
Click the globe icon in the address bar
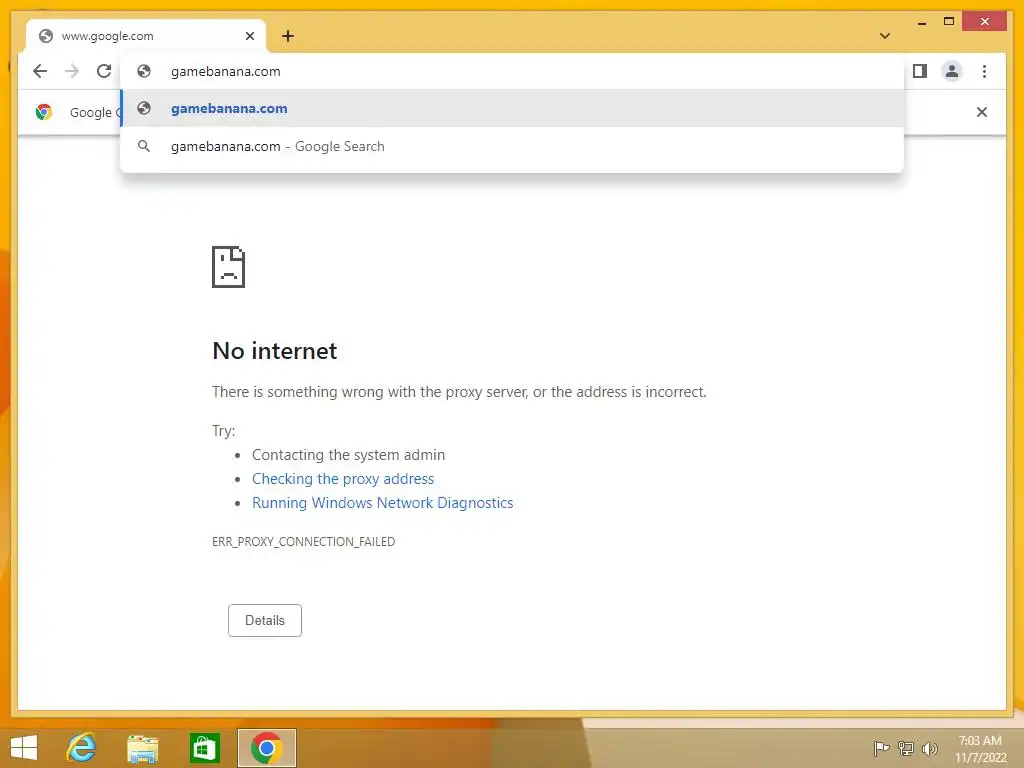pos(144,71)
